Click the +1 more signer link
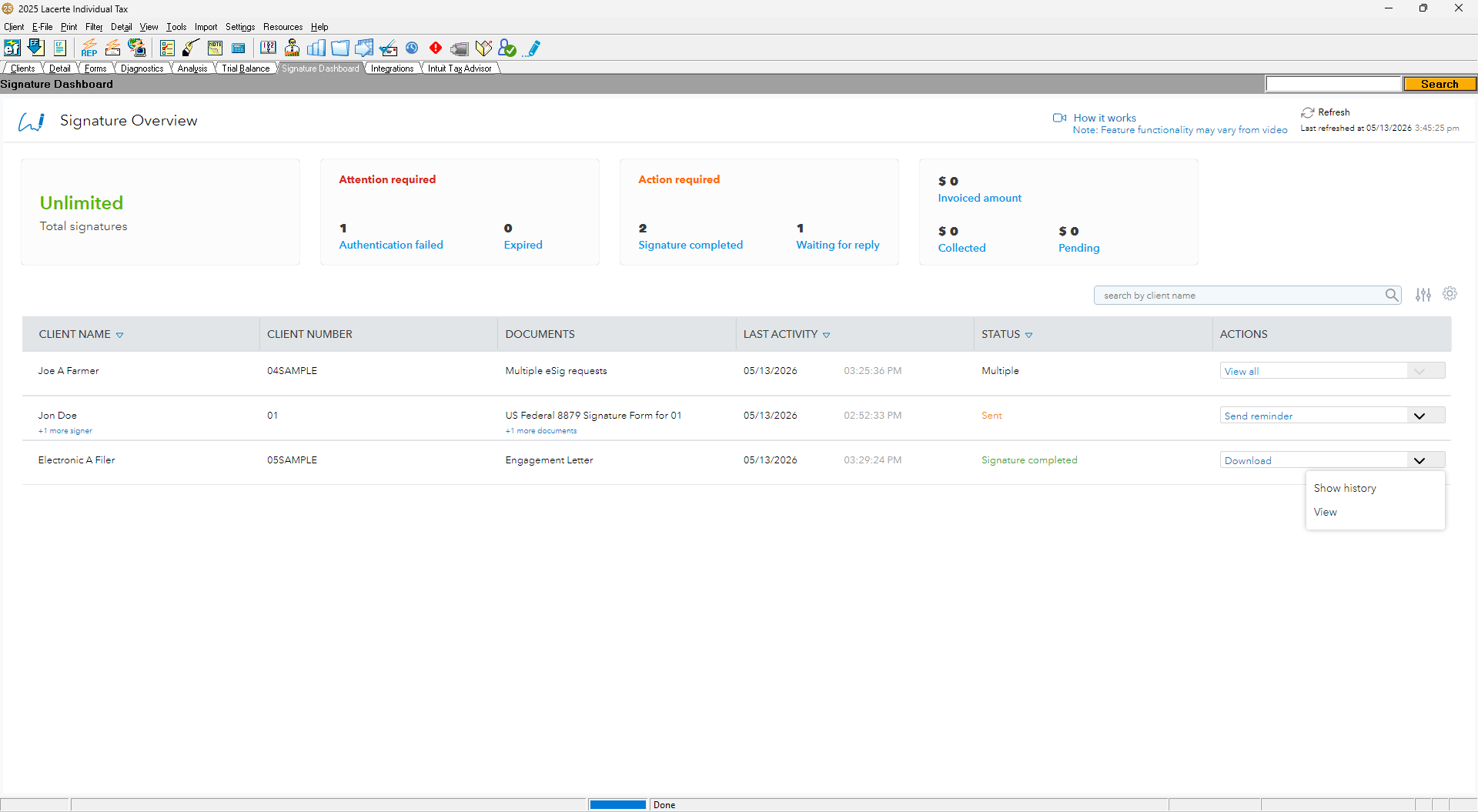 click(x=65, y=431)
